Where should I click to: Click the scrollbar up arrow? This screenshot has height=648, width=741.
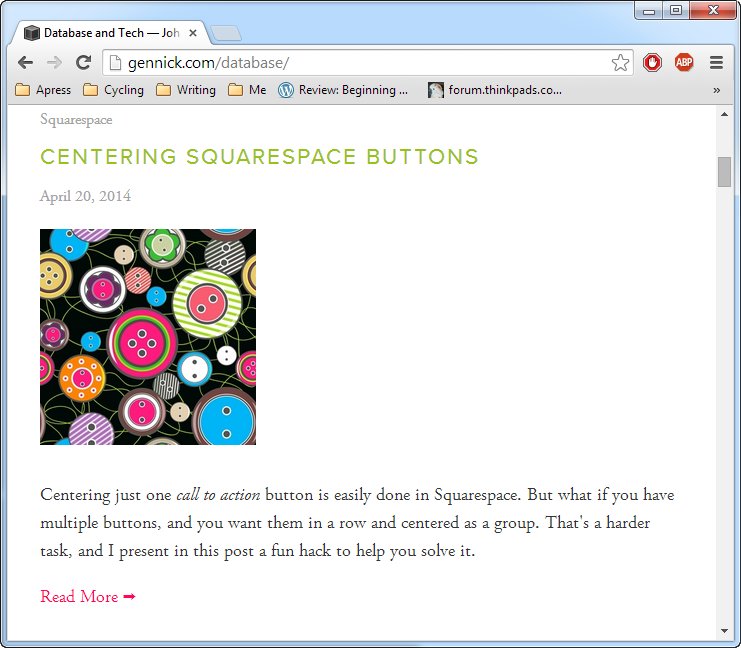click(x=724, y=114)
